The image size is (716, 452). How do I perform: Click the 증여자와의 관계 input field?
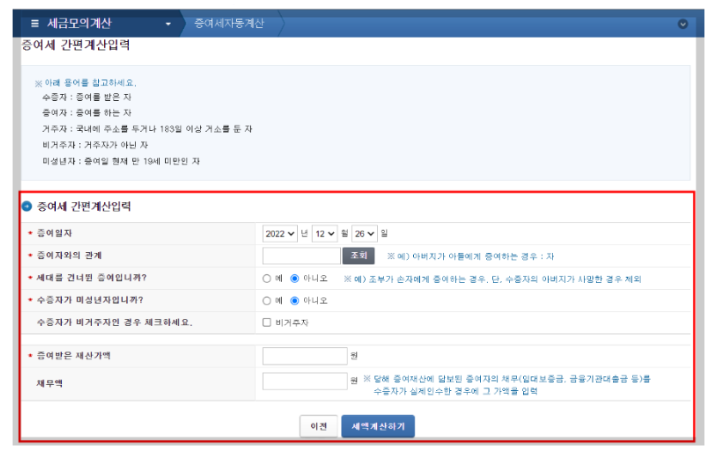click(301, 256)
